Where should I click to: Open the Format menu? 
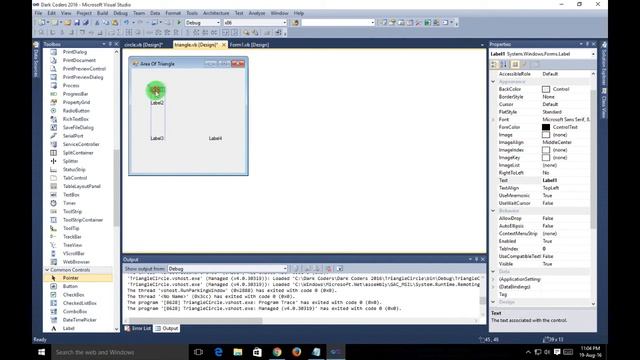(x=173, y=13)
